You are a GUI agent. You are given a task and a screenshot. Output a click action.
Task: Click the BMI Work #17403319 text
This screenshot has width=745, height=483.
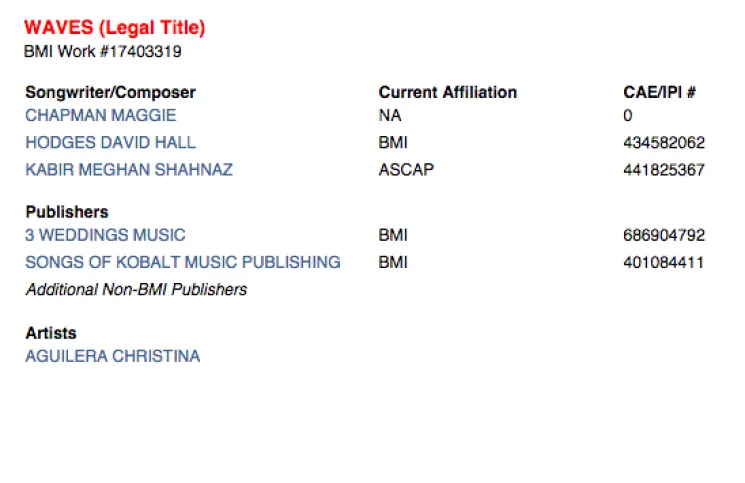pyautogui.click(x=103, y=51)
